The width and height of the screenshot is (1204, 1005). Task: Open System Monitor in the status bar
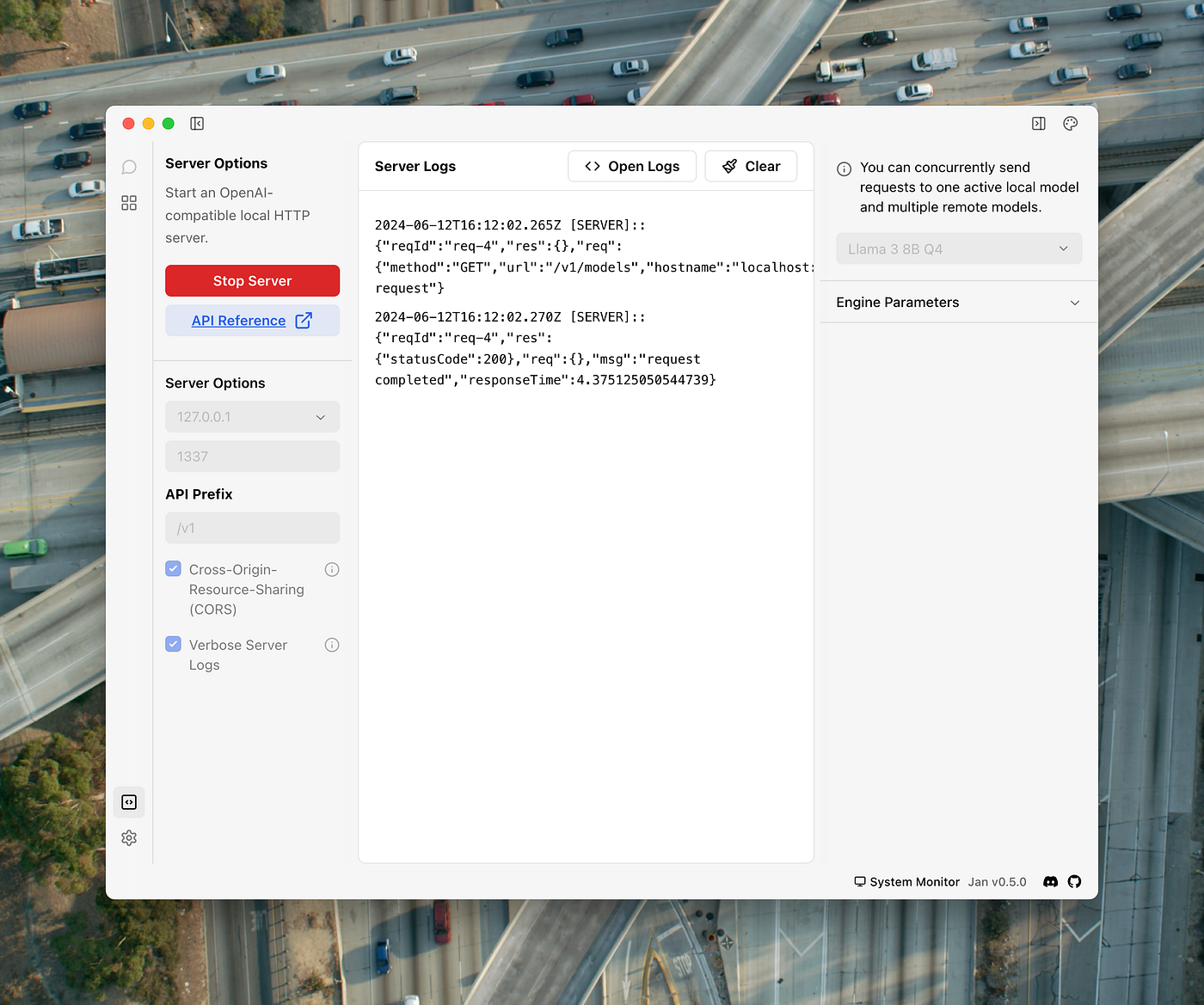(x=906, y=882)
